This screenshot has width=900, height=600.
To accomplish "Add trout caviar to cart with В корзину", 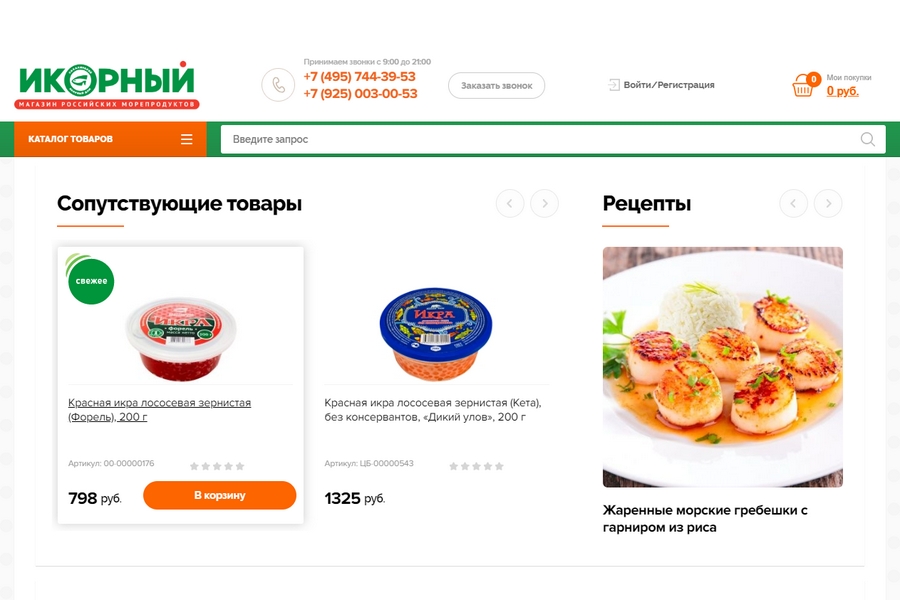I will tap(220, 495).
